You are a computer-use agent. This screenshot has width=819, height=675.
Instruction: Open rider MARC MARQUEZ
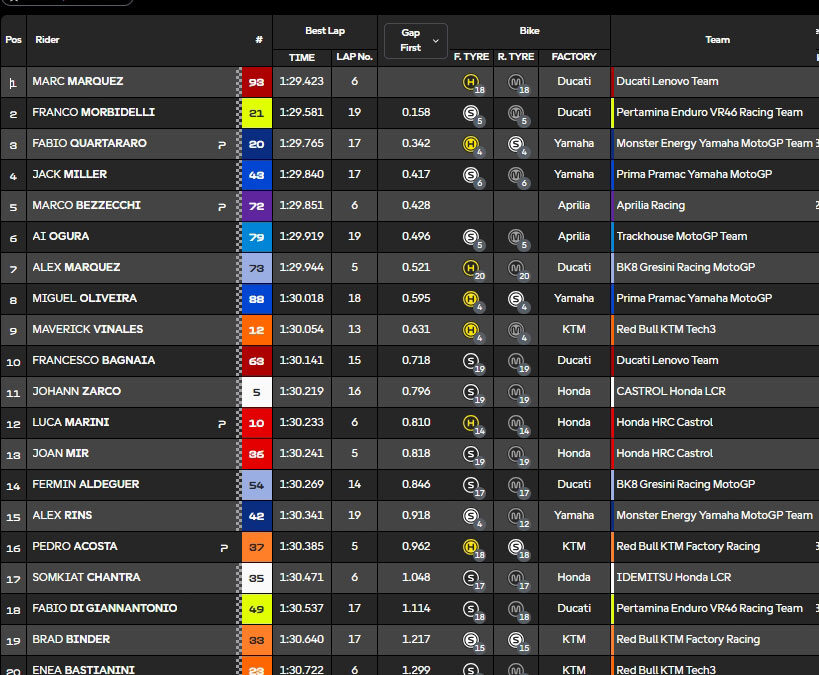pos(78,82)
